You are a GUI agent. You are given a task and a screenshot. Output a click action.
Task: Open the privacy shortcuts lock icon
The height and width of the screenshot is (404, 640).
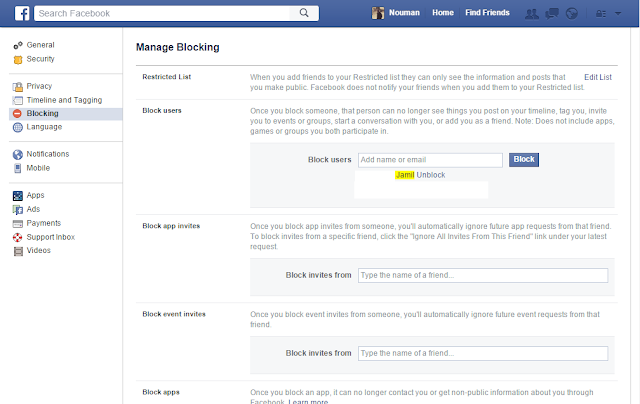tap(601, 14)
